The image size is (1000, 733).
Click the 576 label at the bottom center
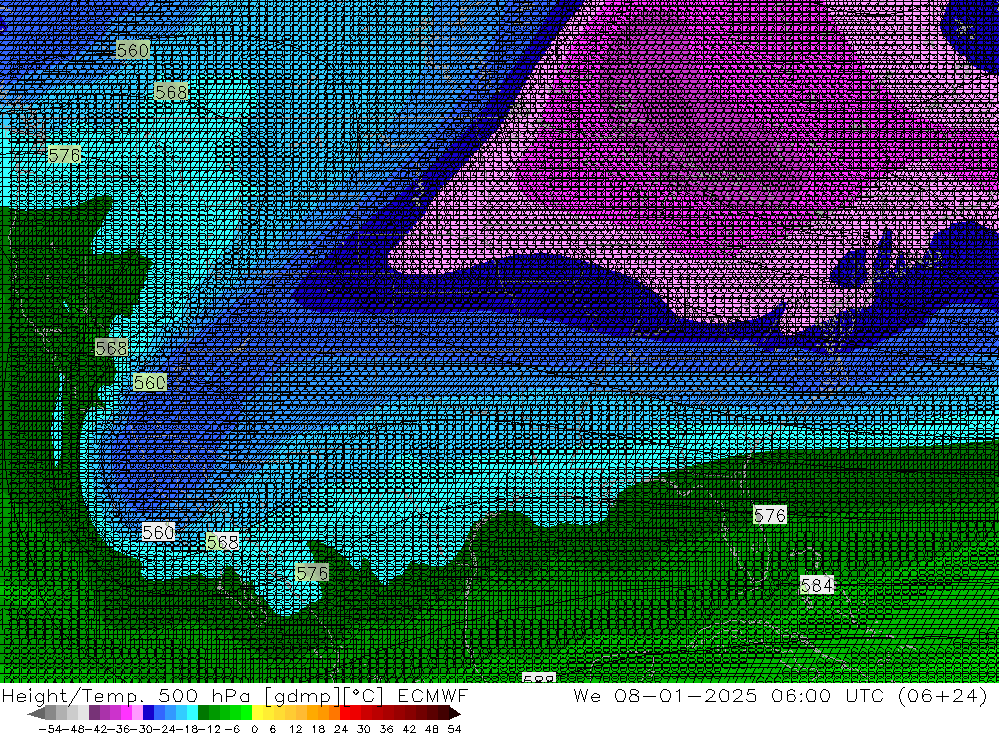[x=312, y=573]
